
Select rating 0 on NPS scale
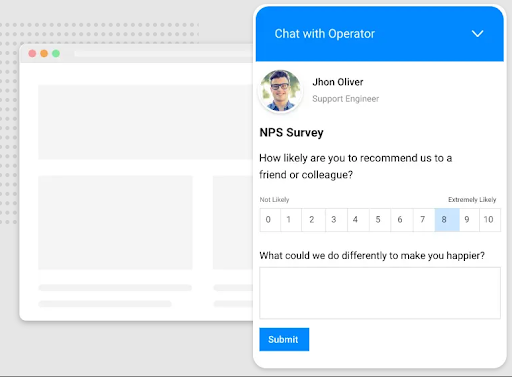tap(270, 220)
